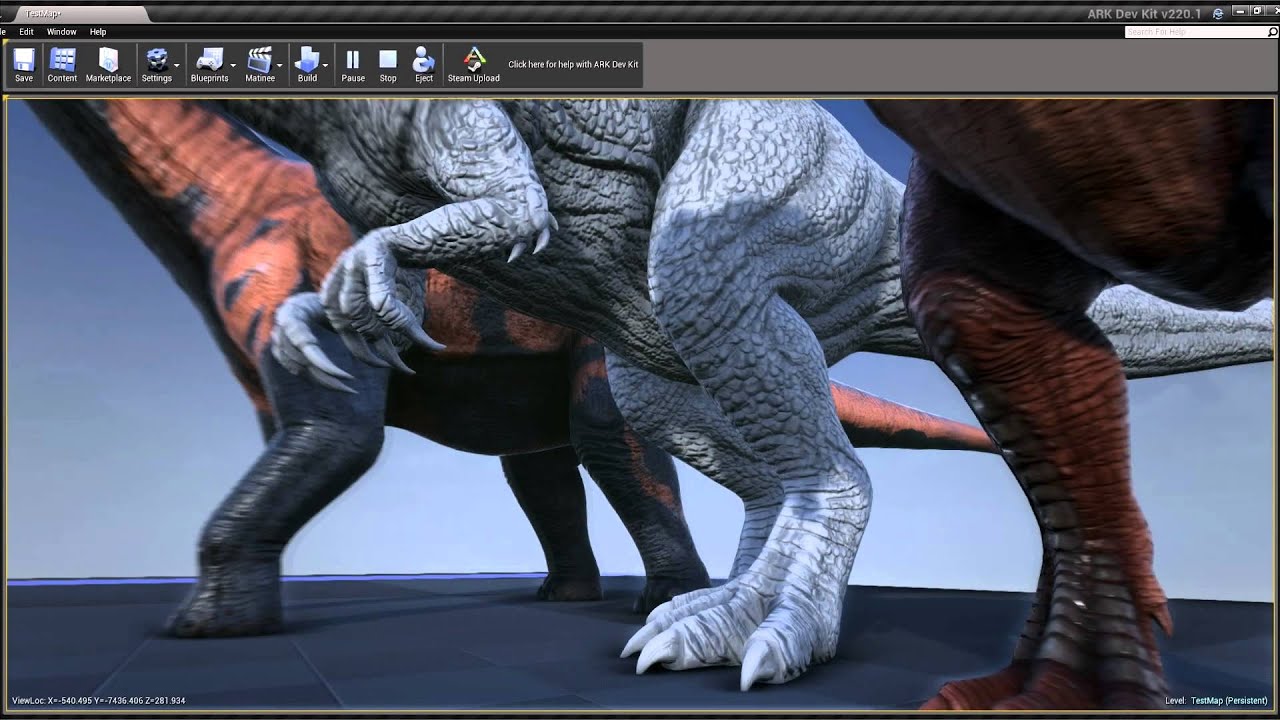Pause the simulation
Viewport: 1280px width, 720px height.
coord(353,64)
